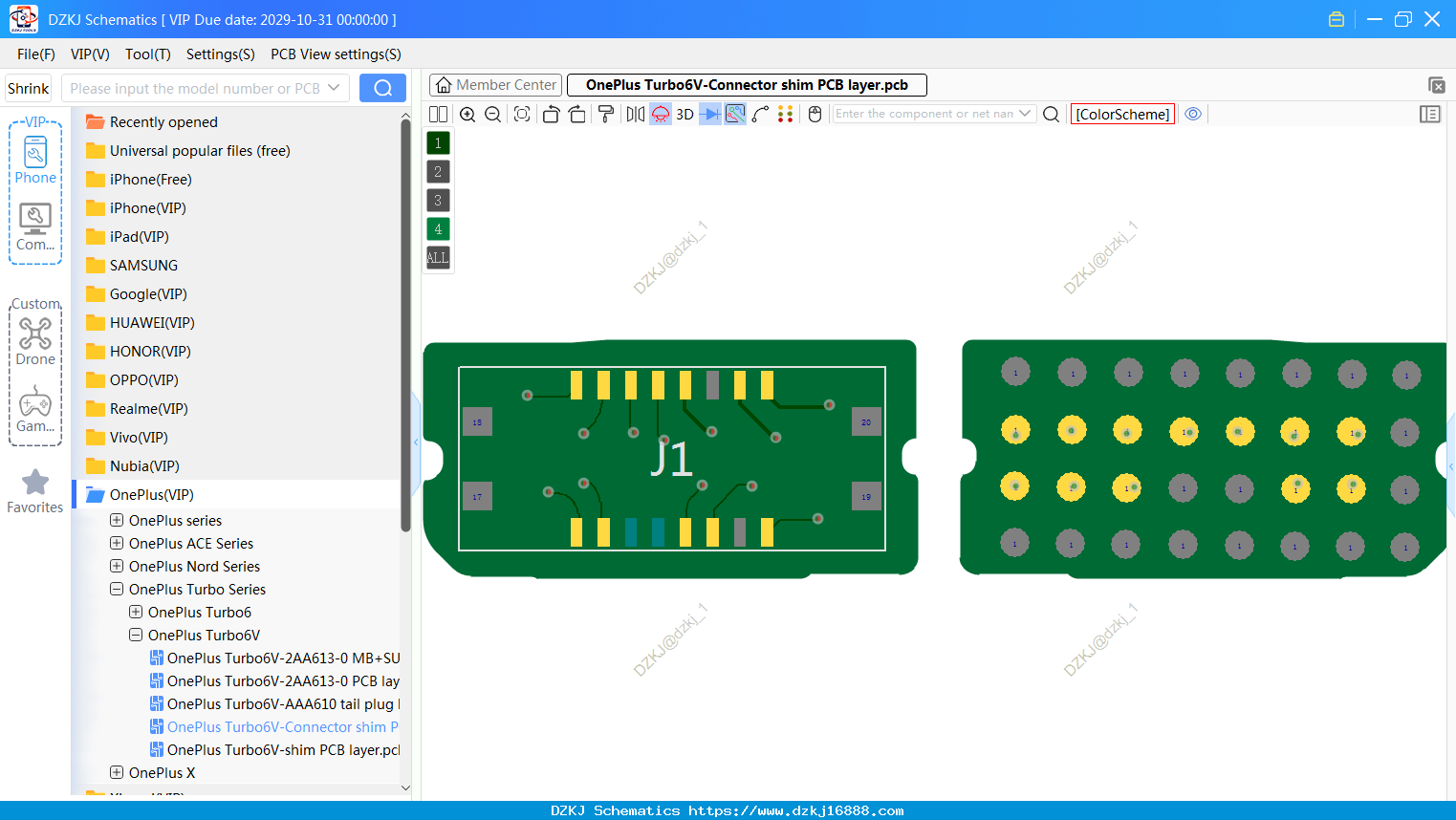
Task: Collapse the OnePlus Turbo Series node
Action: pos(117,590)
